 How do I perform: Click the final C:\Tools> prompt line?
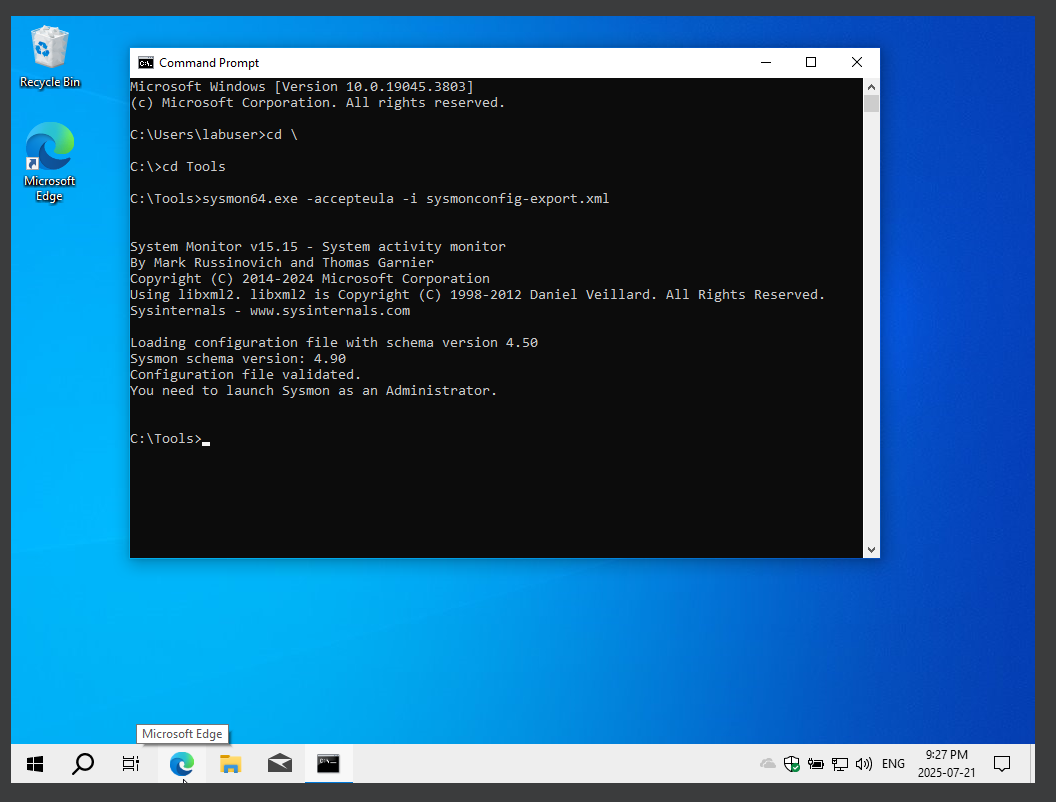pos(170,438)
